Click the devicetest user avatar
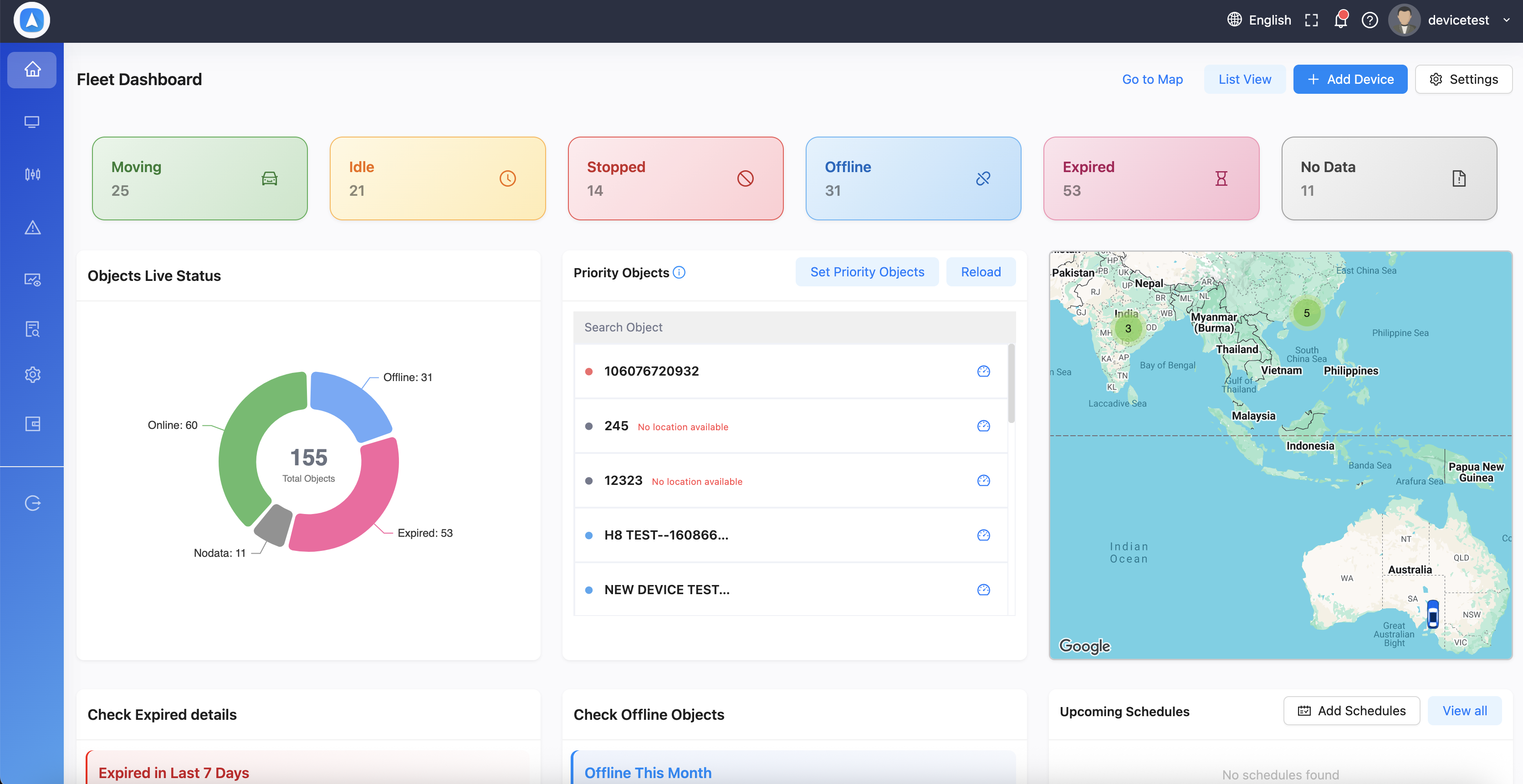This screenshot has width=1523, height=784. click(1404, 20)
